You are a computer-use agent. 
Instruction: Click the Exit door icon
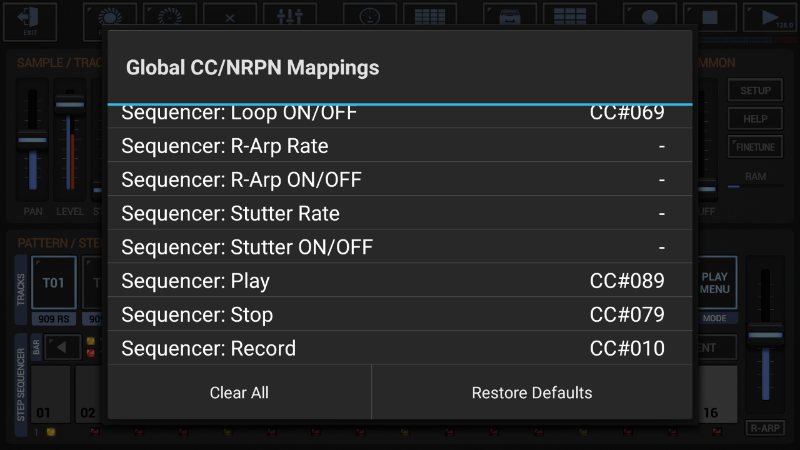(30, 20)
